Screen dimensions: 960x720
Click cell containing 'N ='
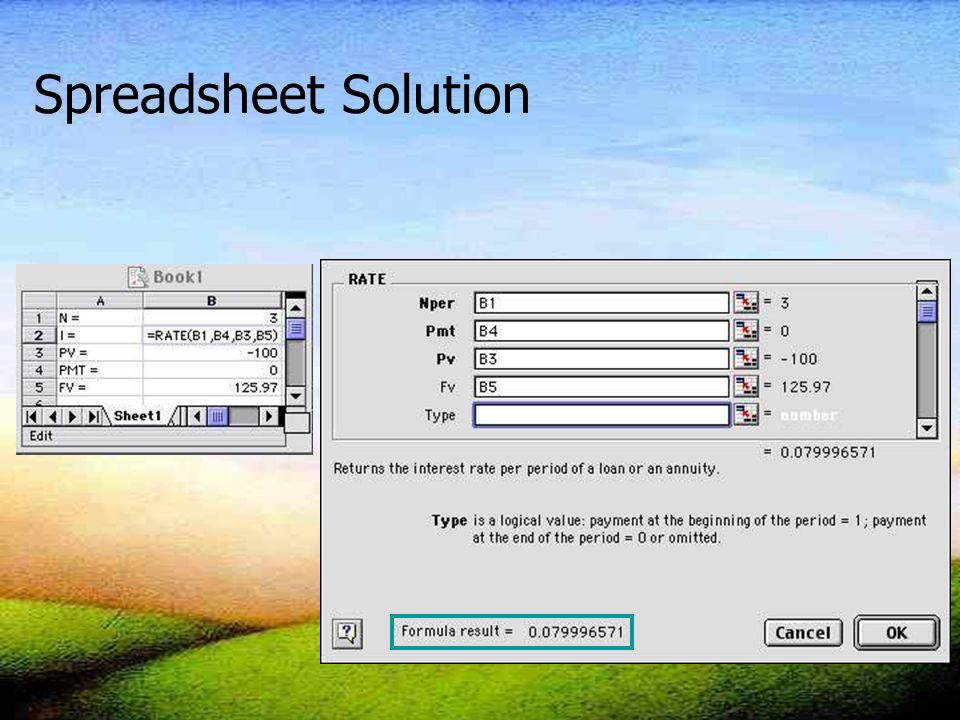(x=100, y=318)
